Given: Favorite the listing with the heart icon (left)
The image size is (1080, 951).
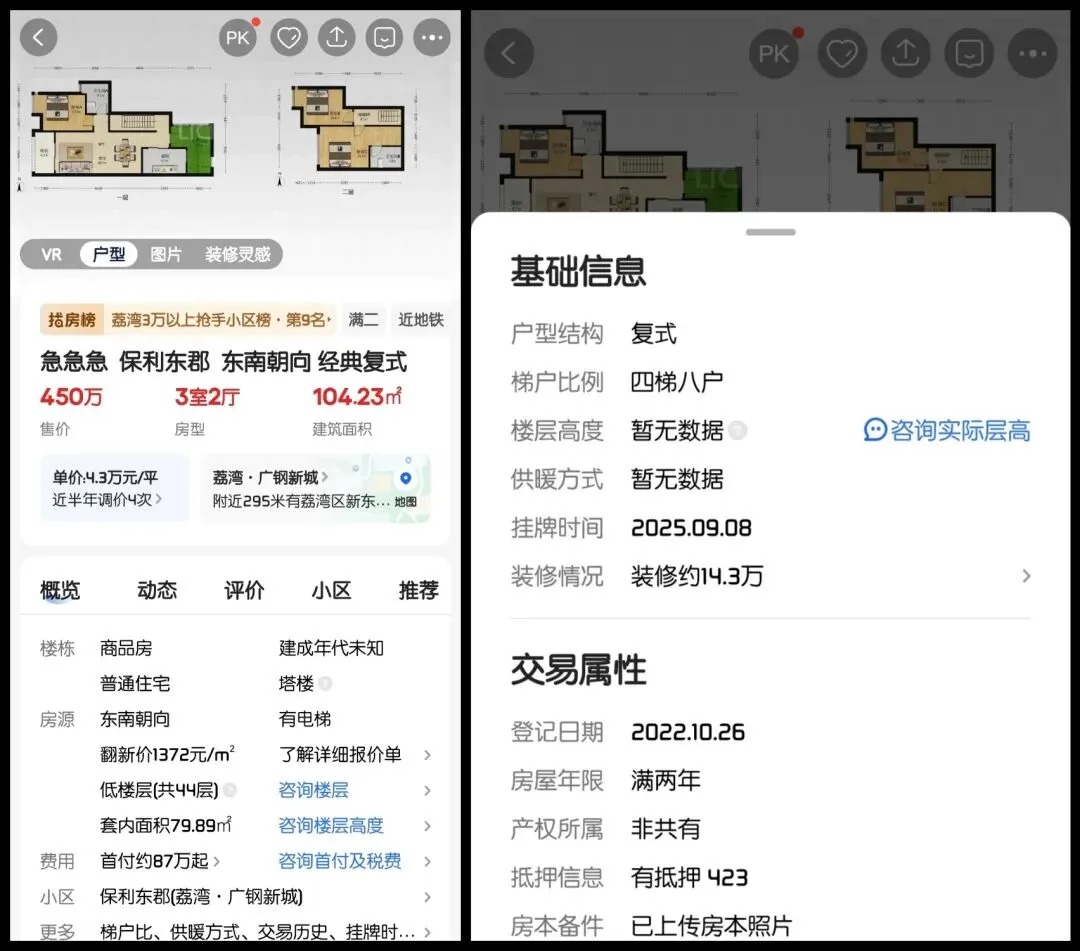Looking at the screenshot, I should pos(289,37).
